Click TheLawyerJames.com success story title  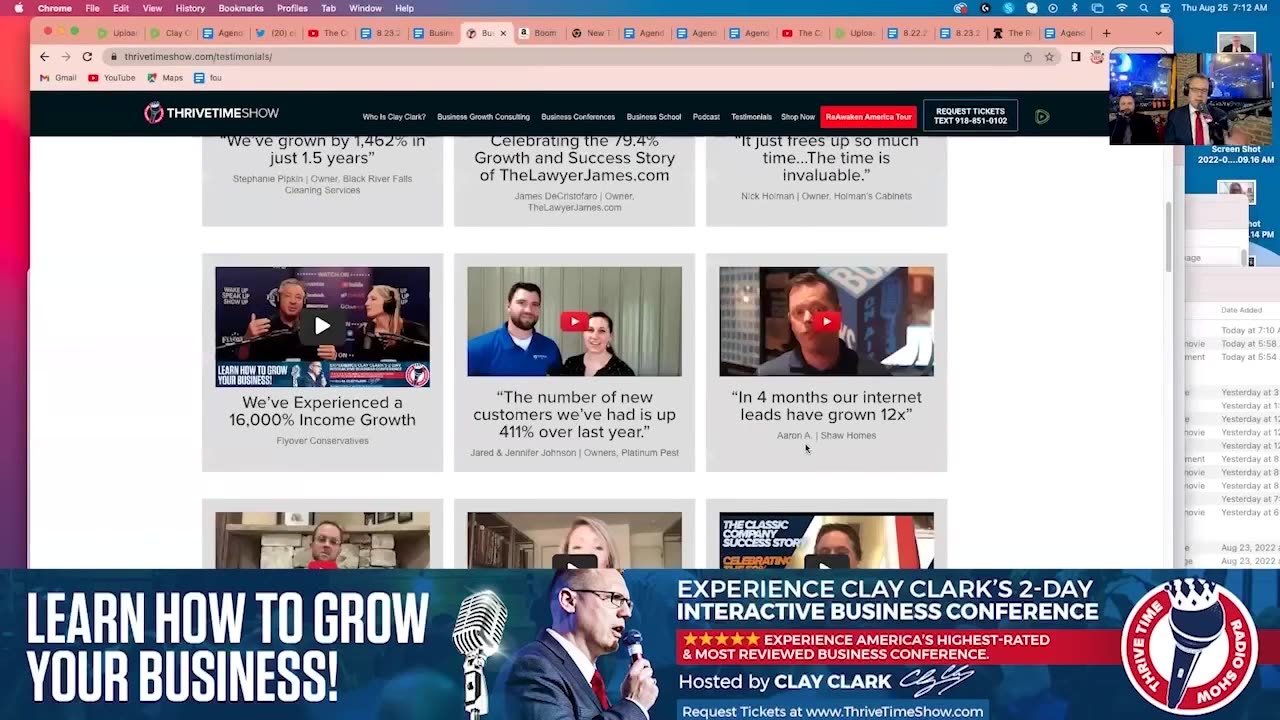[x=574, y=158]
